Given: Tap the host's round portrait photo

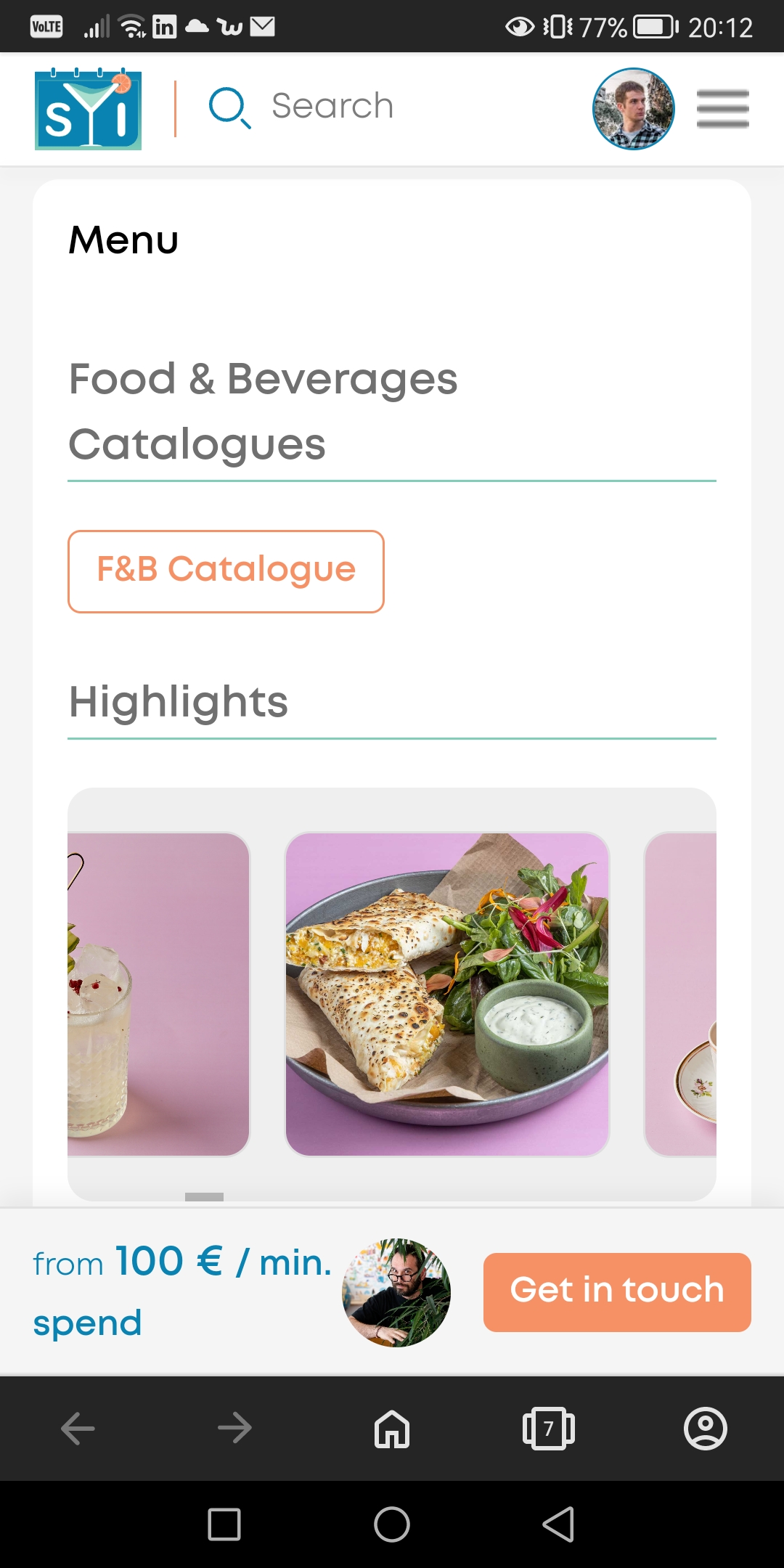Looking at the screenshot, I should click(x=396, y=1293).
